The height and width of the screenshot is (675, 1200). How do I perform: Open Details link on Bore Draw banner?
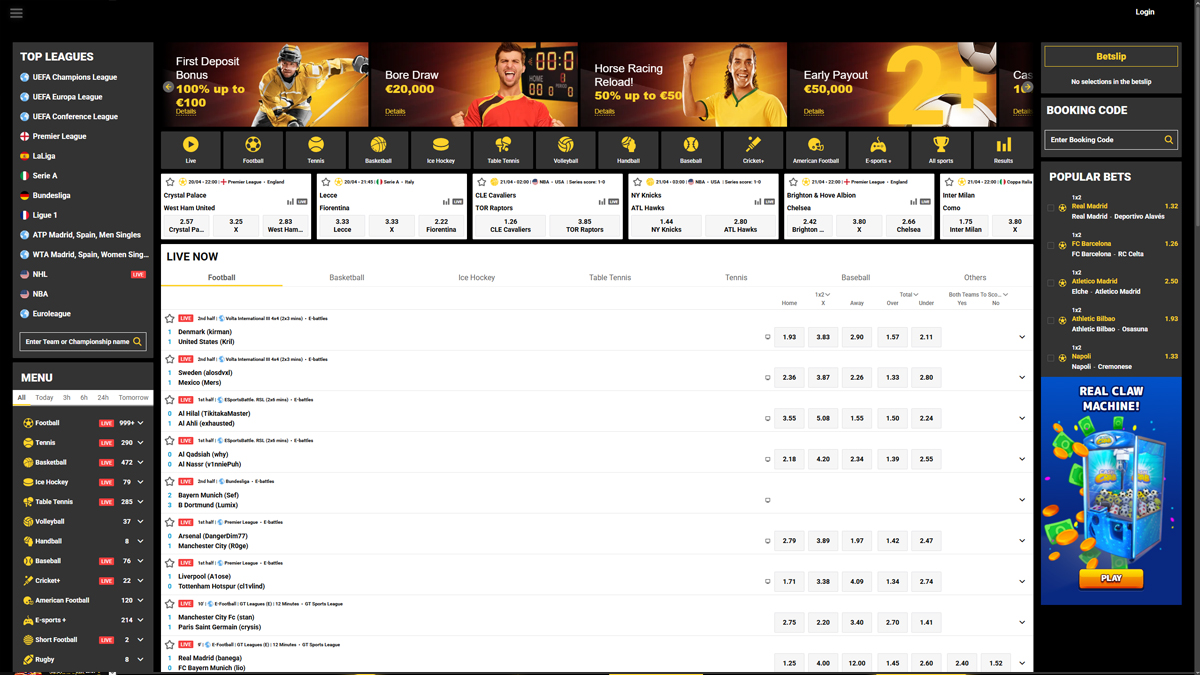395,112
